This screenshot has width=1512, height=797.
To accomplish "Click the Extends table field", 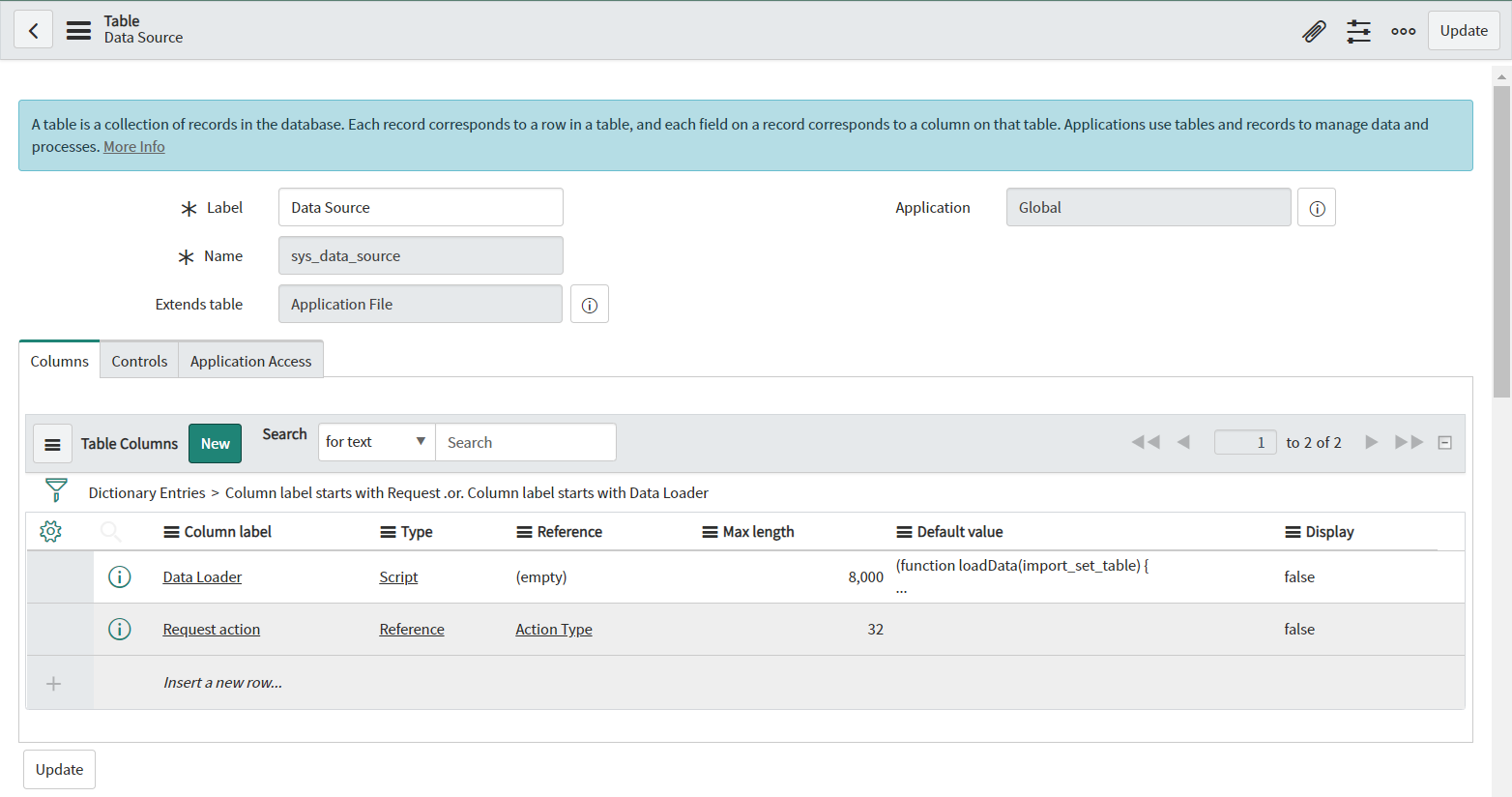I will point(421,304).
